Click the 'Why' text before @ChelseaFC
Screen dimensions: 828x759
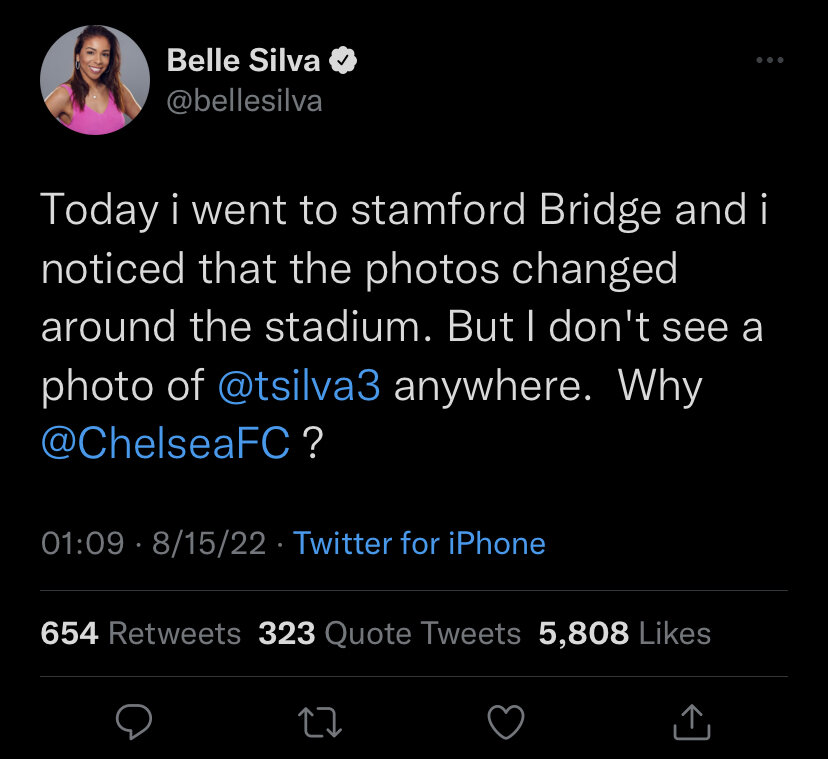660,386
